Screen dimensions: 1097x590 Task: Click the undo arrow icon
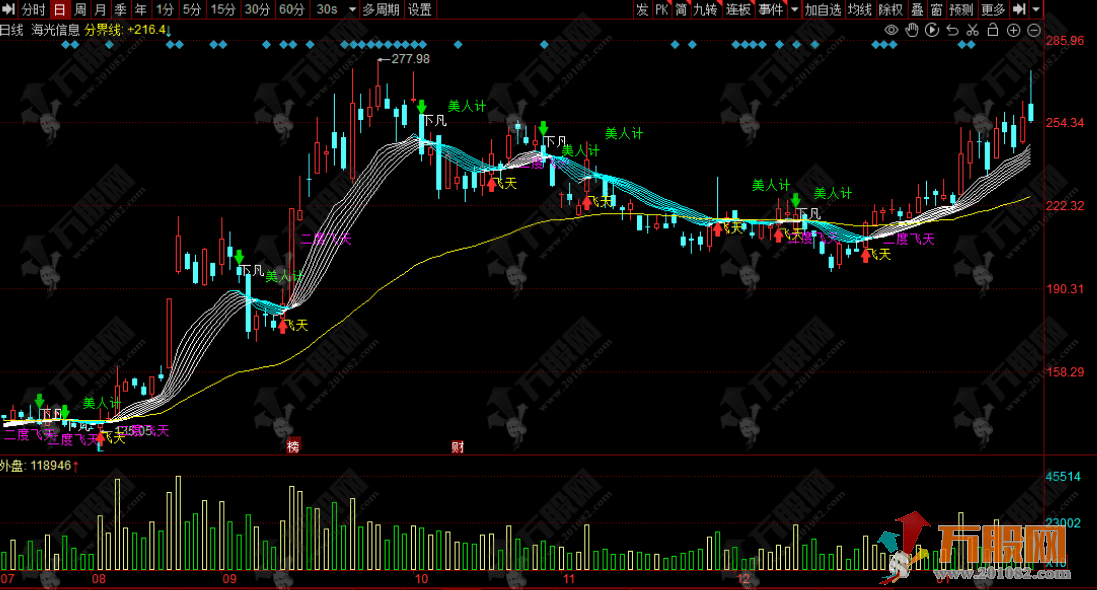(x=952, y=30)
